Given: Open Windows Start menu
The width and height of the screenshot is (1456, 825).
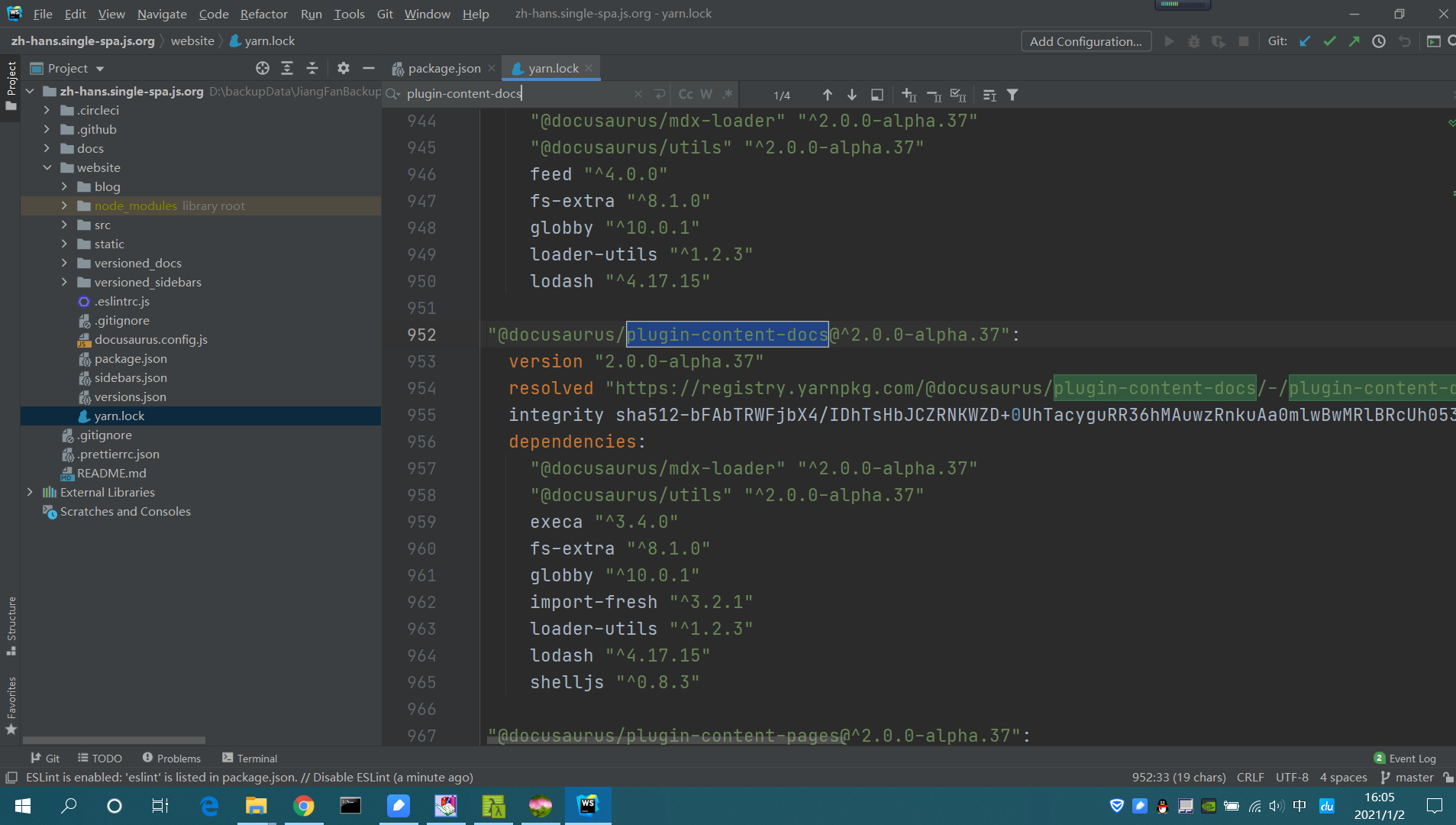Looking at the screenshot, I should (23, 806).
